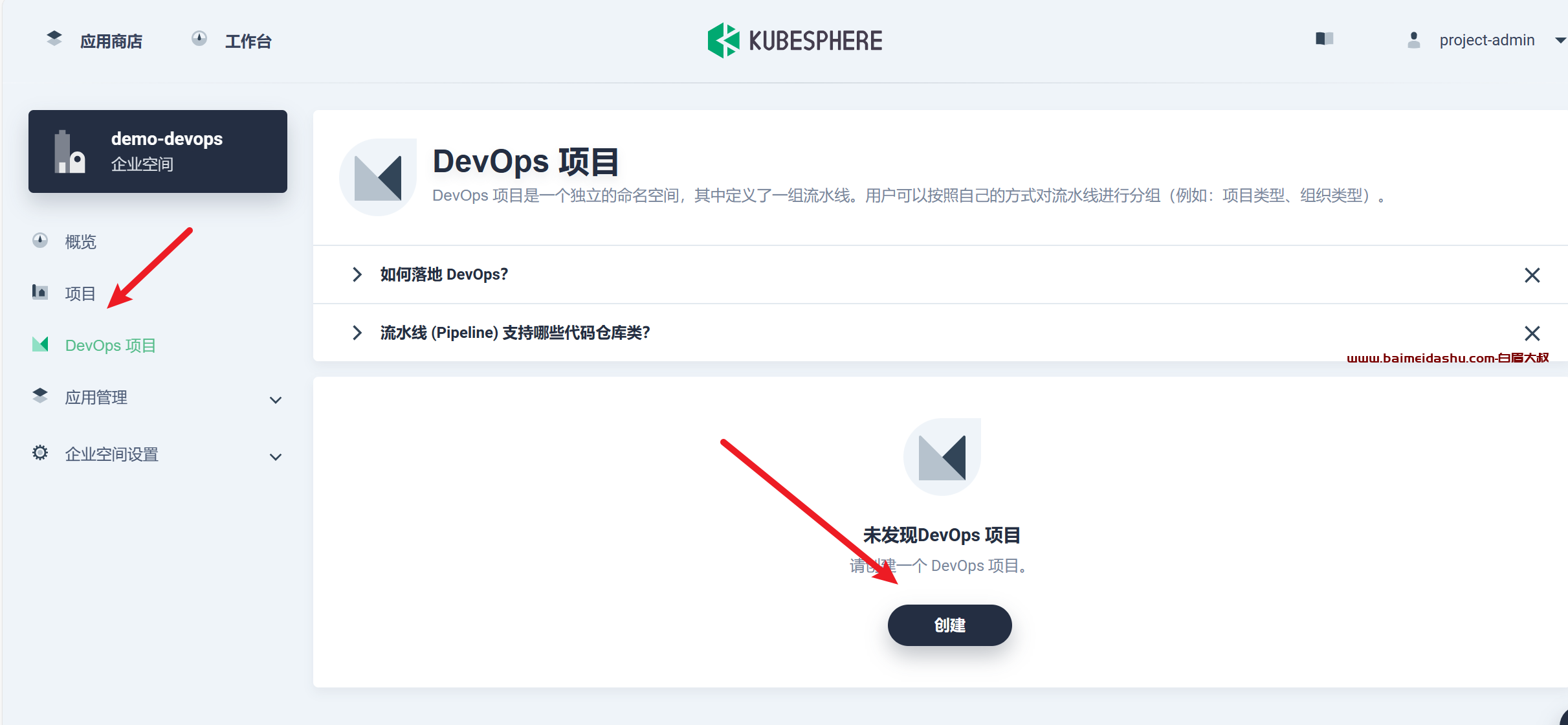
Task: Click the 未发现DevOps 项目 heading
Action: (942, 535)
